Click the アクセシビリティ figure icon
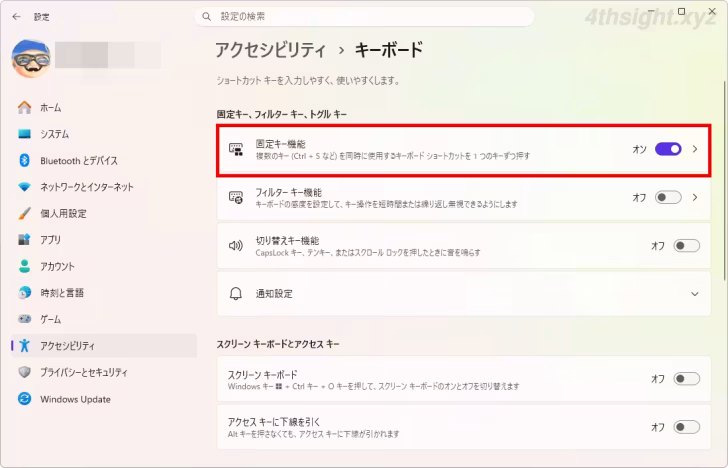Image resolution: width=728 pixels, height=468 pixels. tap(24, 345)
